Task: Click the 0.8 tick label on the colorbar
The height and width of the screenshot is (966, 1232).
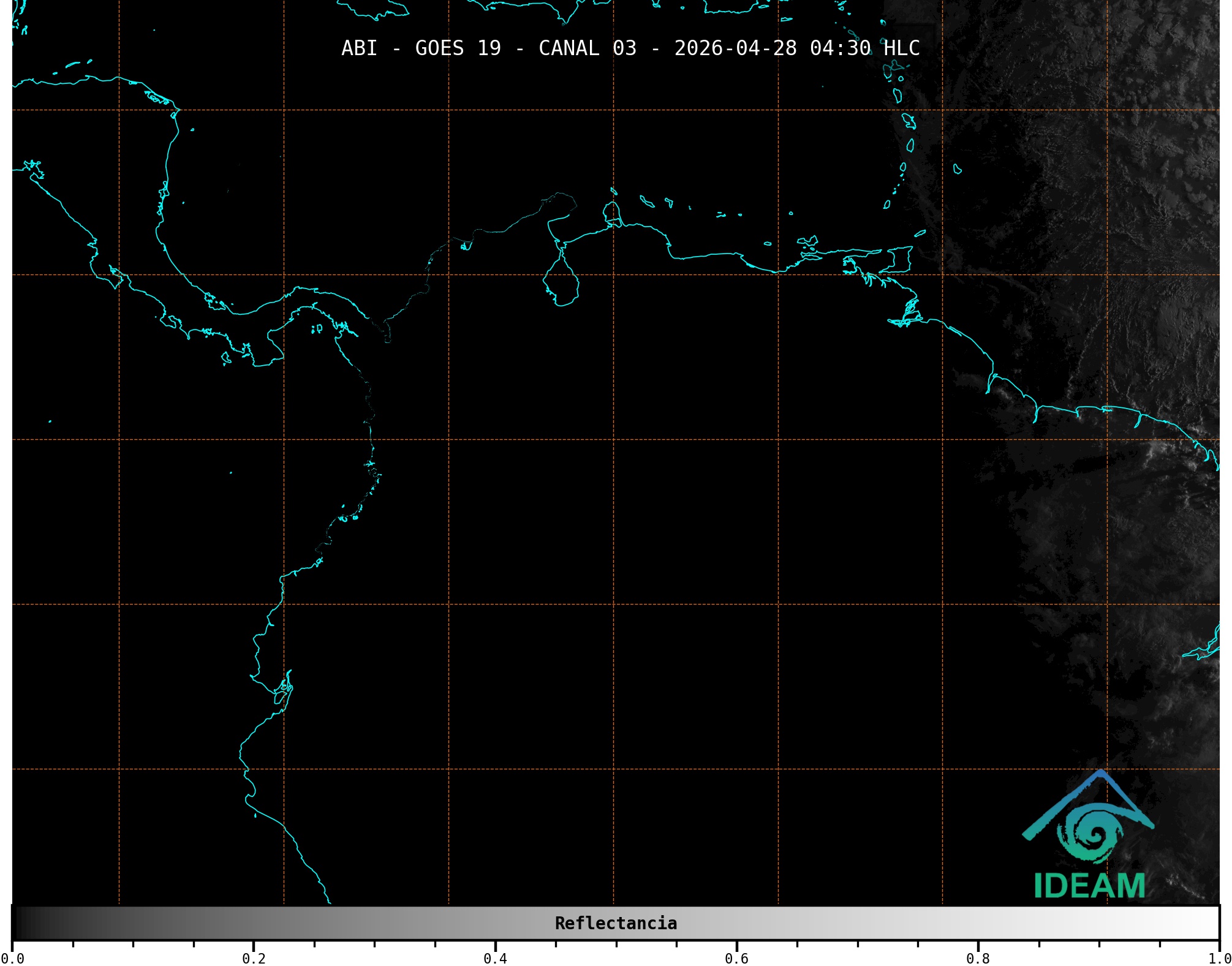Action: [x=978, y=959]
